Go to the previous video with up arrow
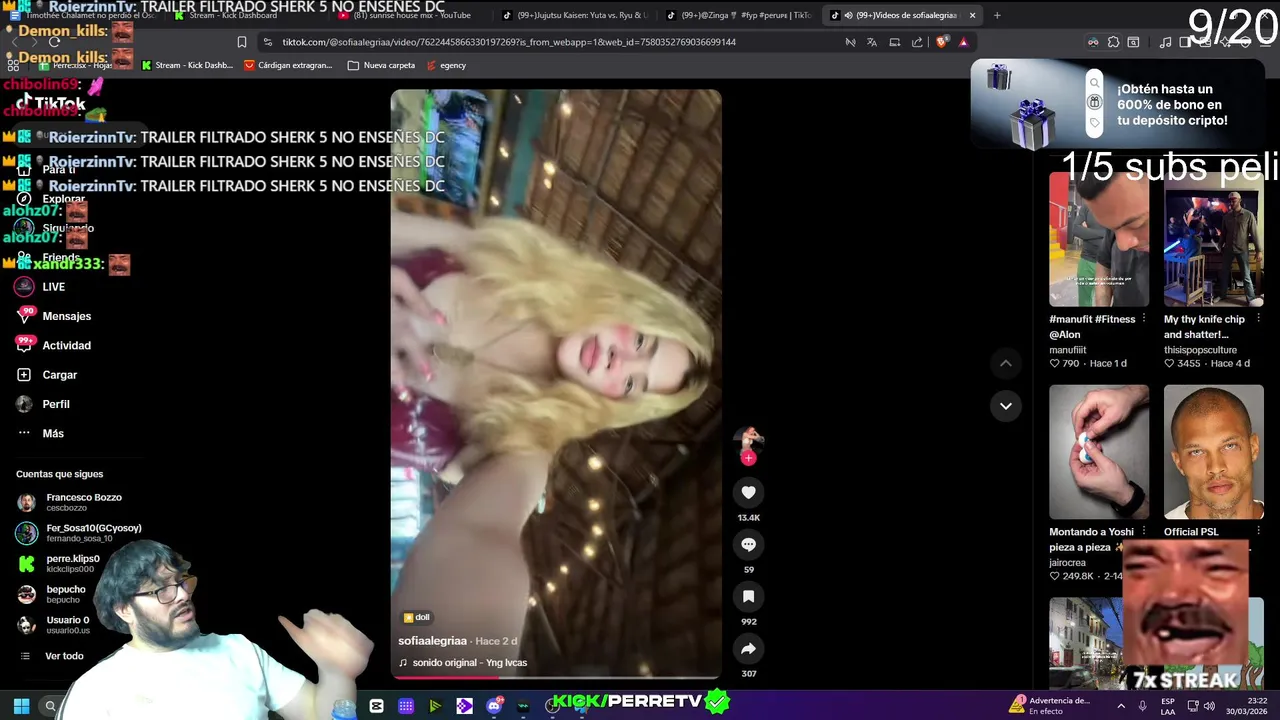 coord(1006,364)
